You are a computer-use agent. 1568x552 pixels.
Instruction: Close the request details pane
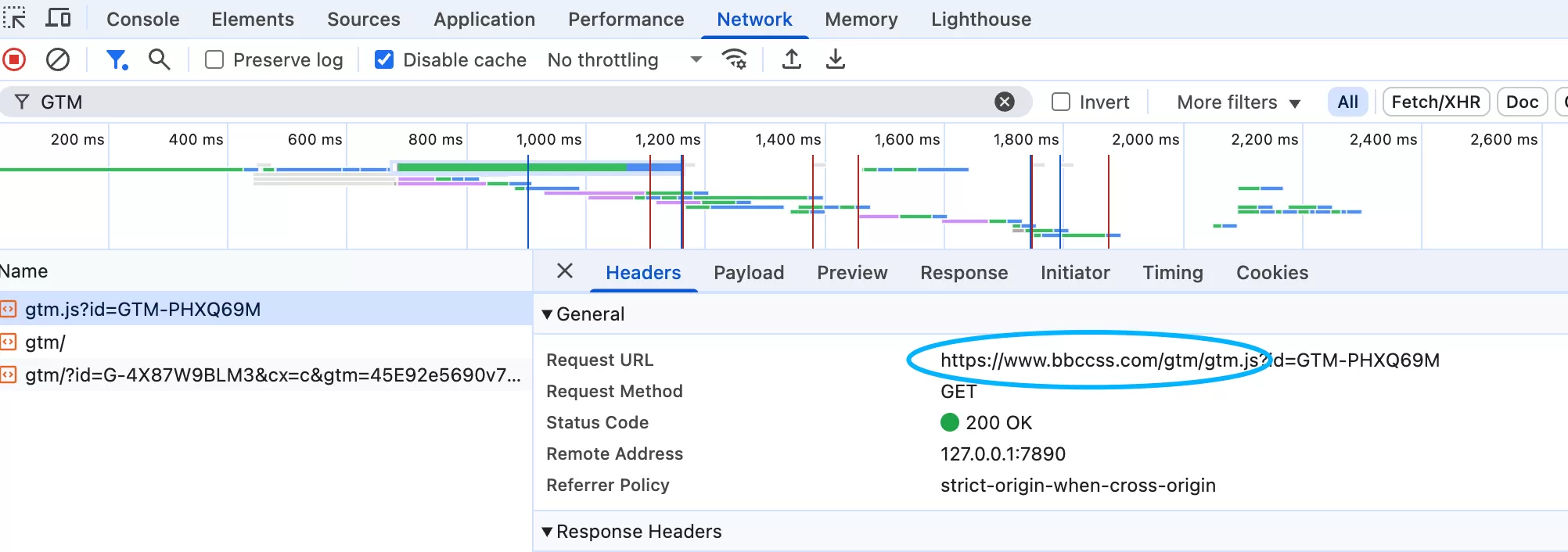pyautogui.click(x=565, y=271)
